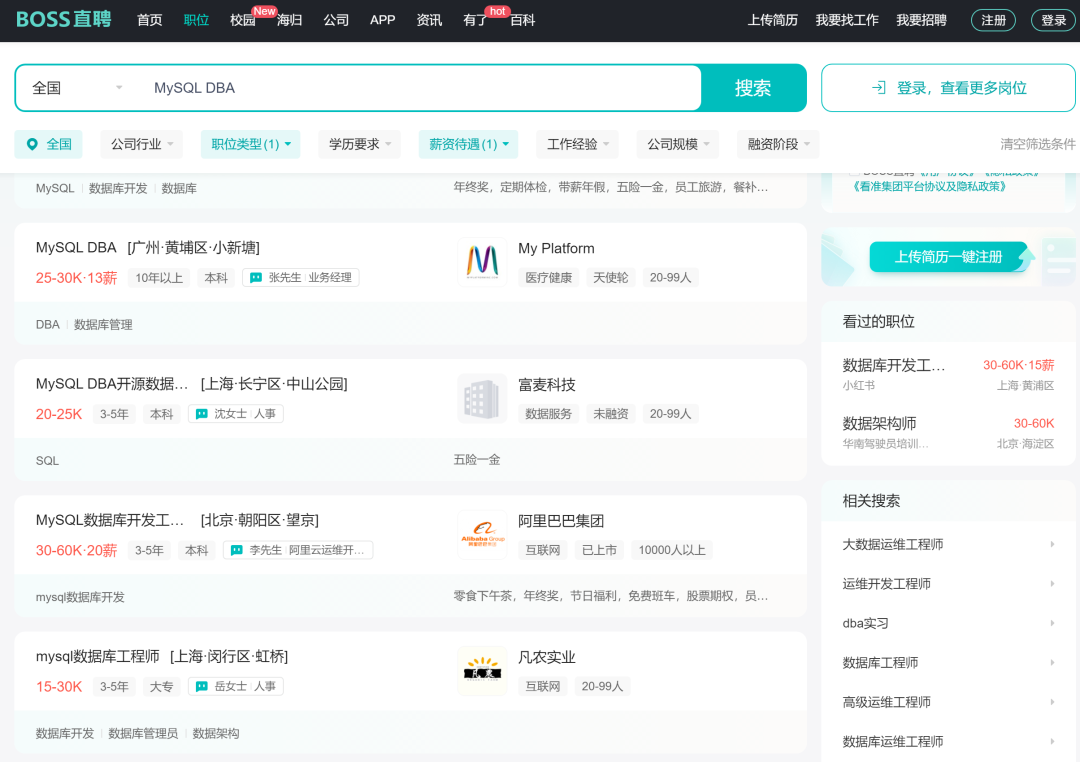Click 我要招聘 link in header
This screenshot has width=1080, height=762.
pyautogui.click(x=921, y=20)
